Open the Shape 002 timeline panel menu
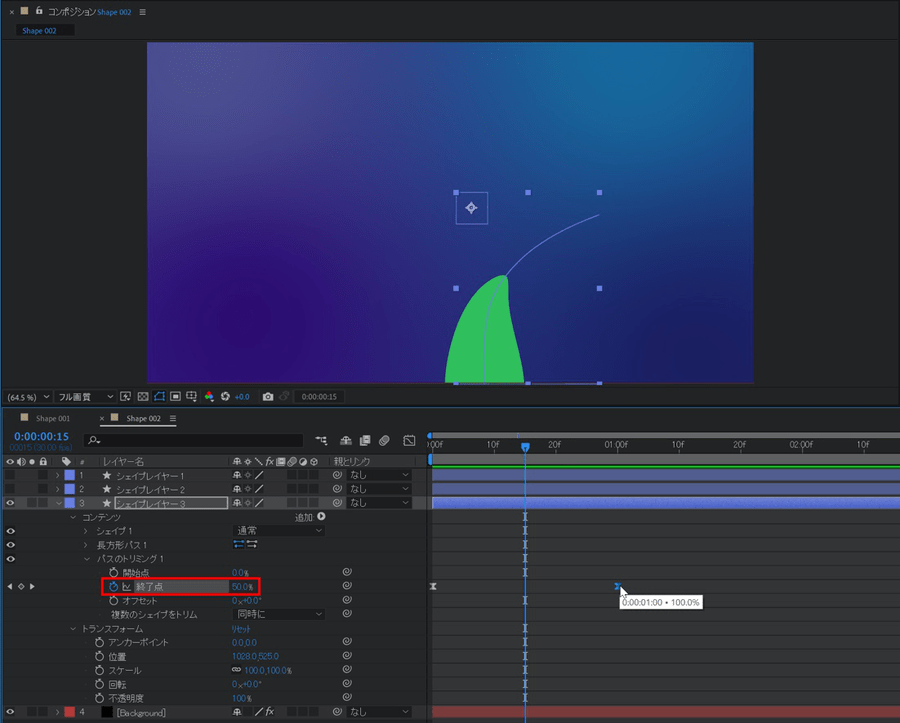The height and width of the screenshot is (723, 900). [x=173, y=418]
